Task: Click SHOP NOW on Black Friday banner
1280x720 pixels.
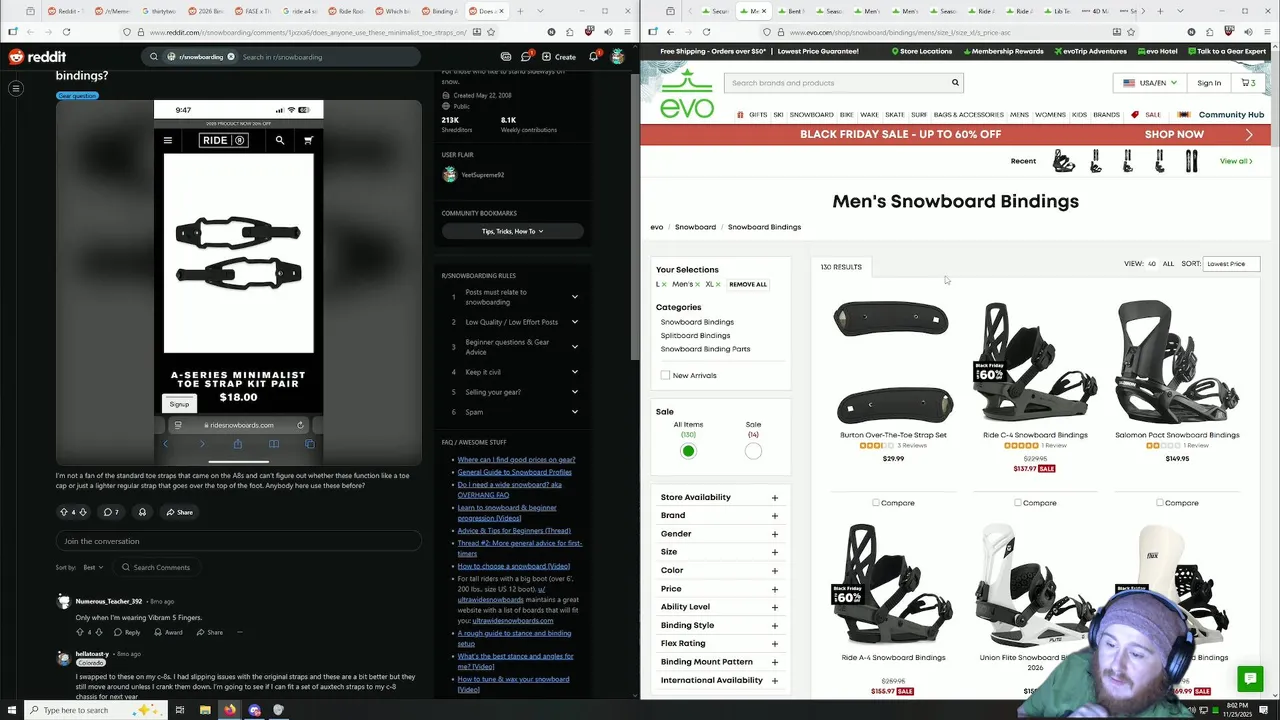Action: click(1174, 134)
